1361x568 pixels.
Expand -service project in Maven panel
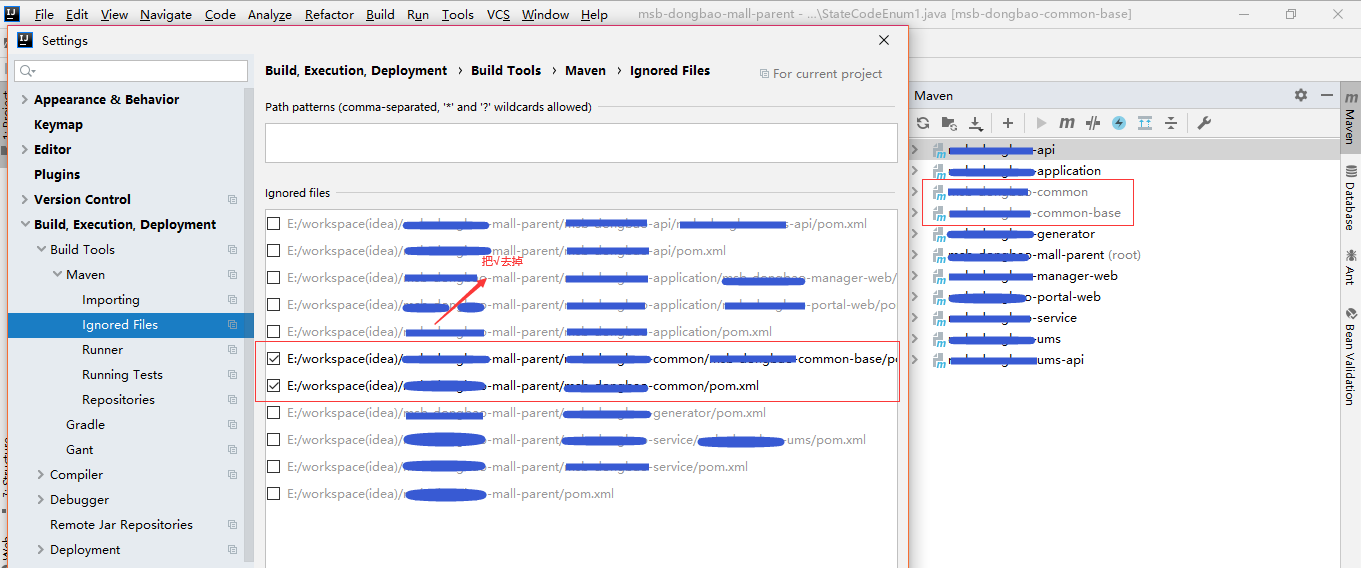tap(914, 318)
